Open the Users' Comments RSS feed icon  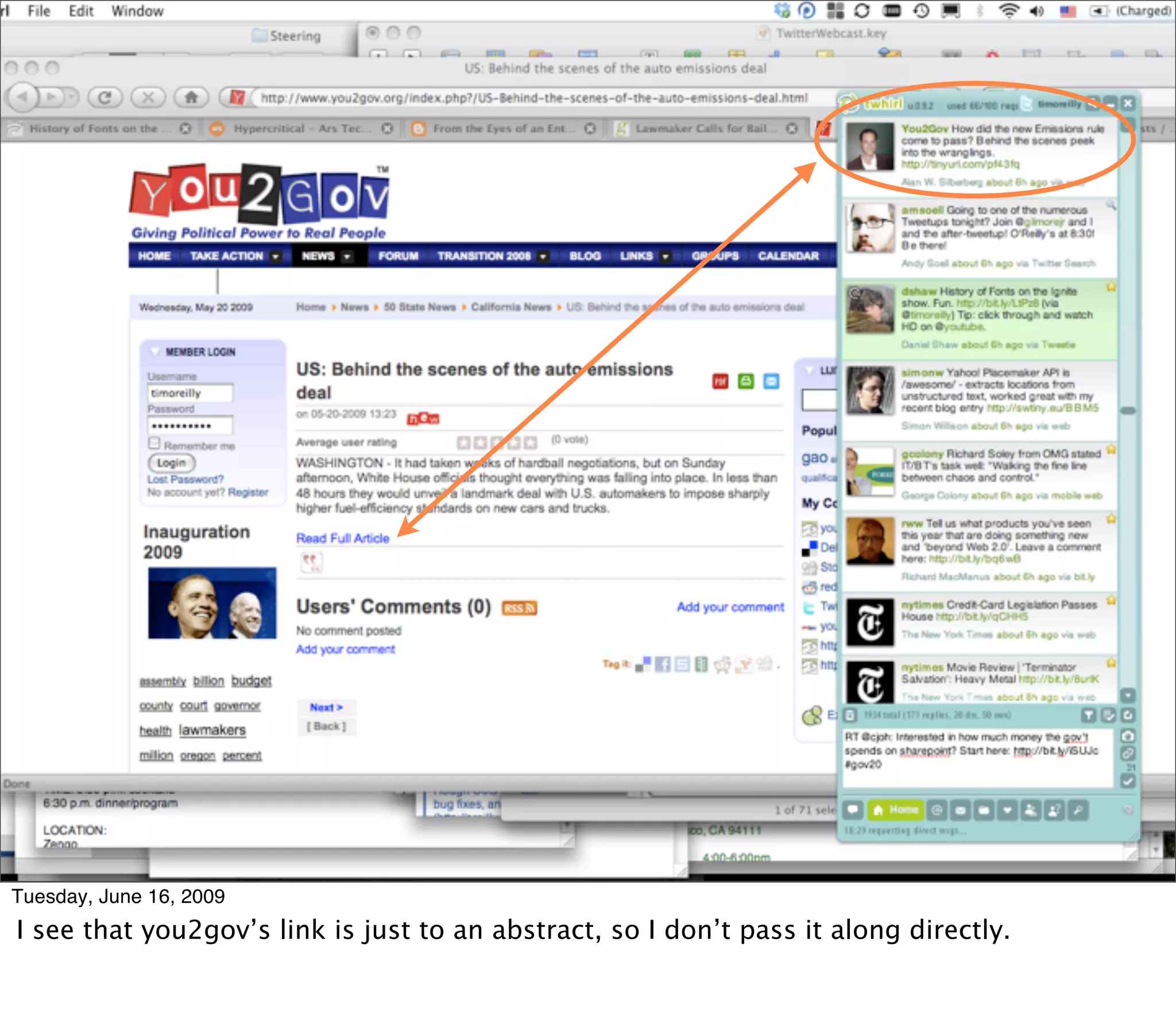(x=519, y=608)
